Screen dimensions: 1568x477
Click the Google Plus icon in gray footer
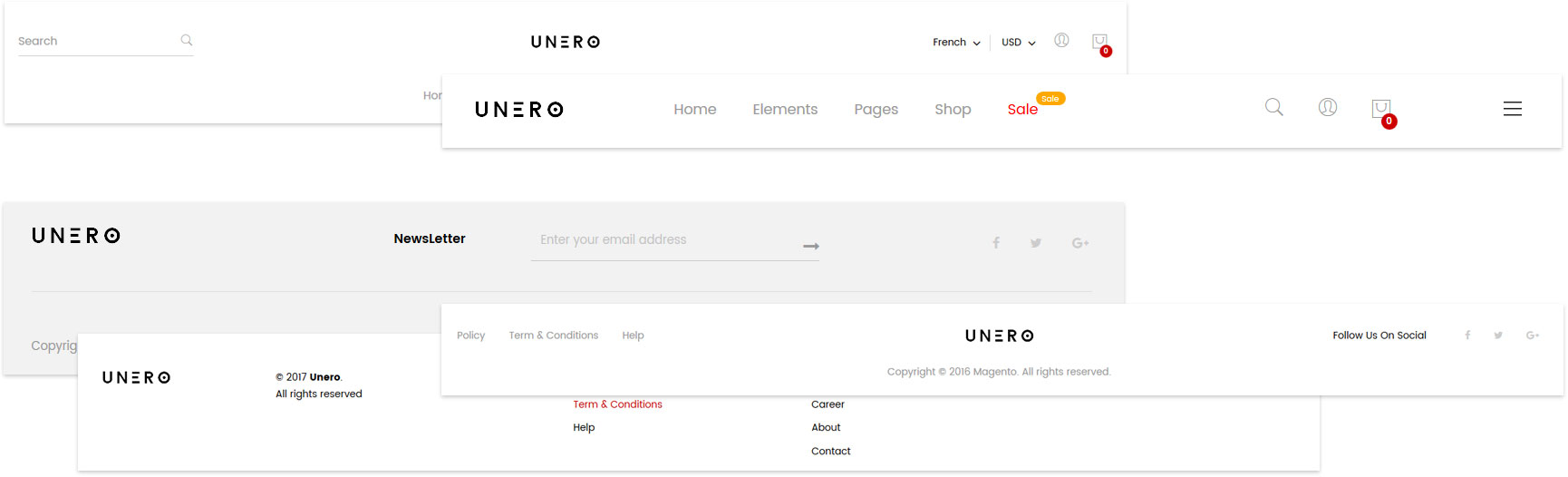pos(1080,243)
